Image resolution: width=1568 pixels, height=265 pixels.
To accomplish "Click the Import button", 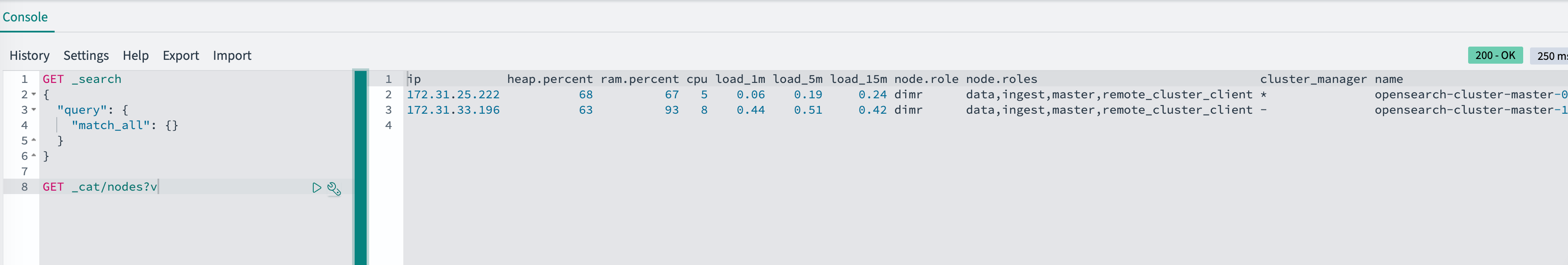I will [x=231, y=56].
